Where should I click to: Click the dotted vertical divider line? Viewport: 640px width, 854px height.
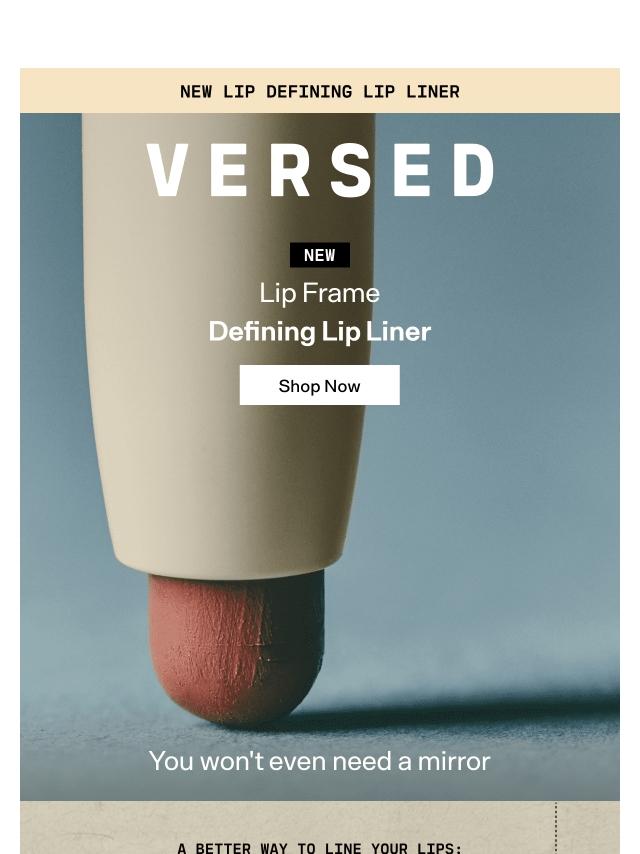tap(556, 828)
